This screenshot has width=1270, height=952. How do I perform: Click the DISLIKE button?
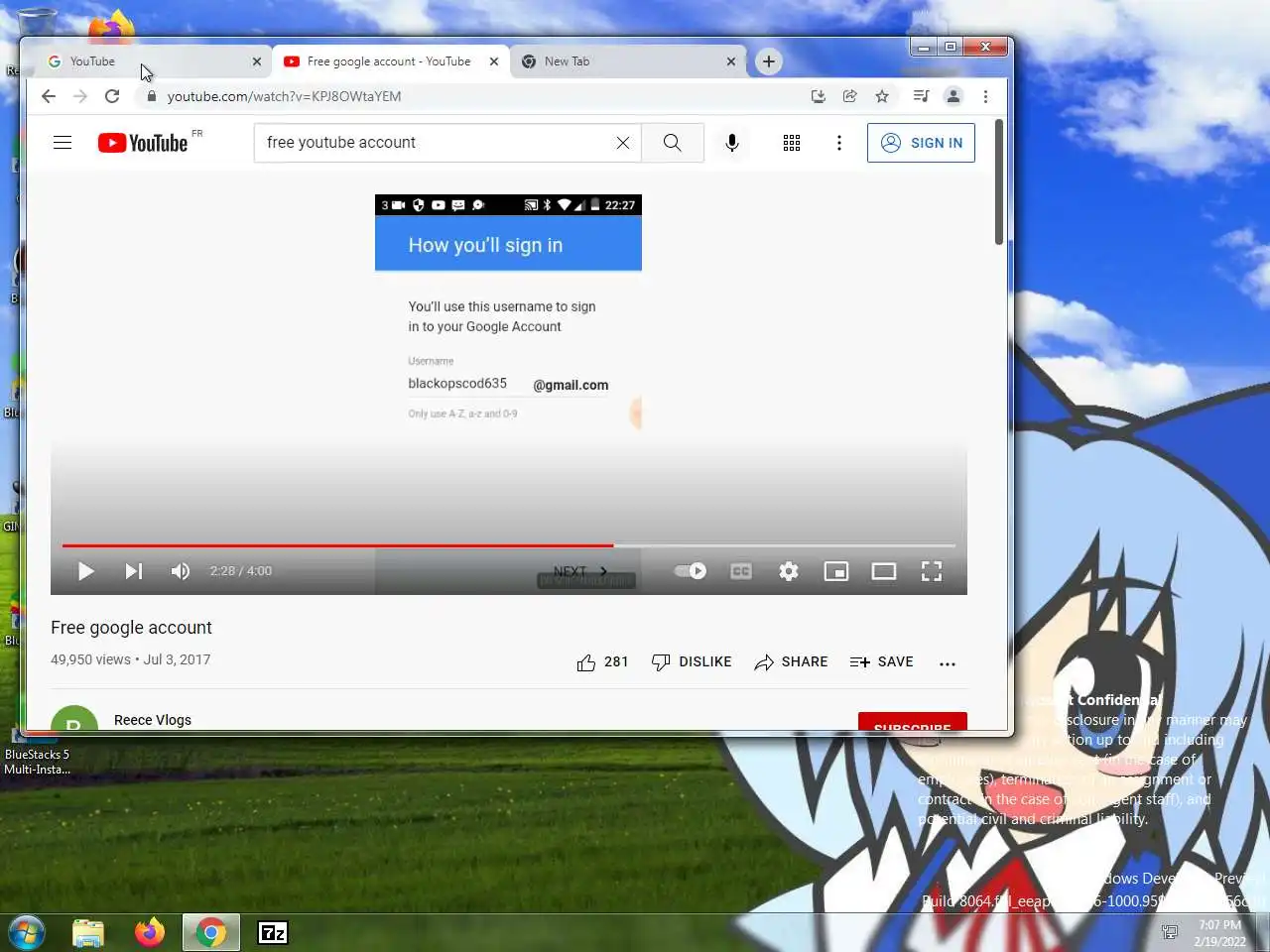coord(692,662)
